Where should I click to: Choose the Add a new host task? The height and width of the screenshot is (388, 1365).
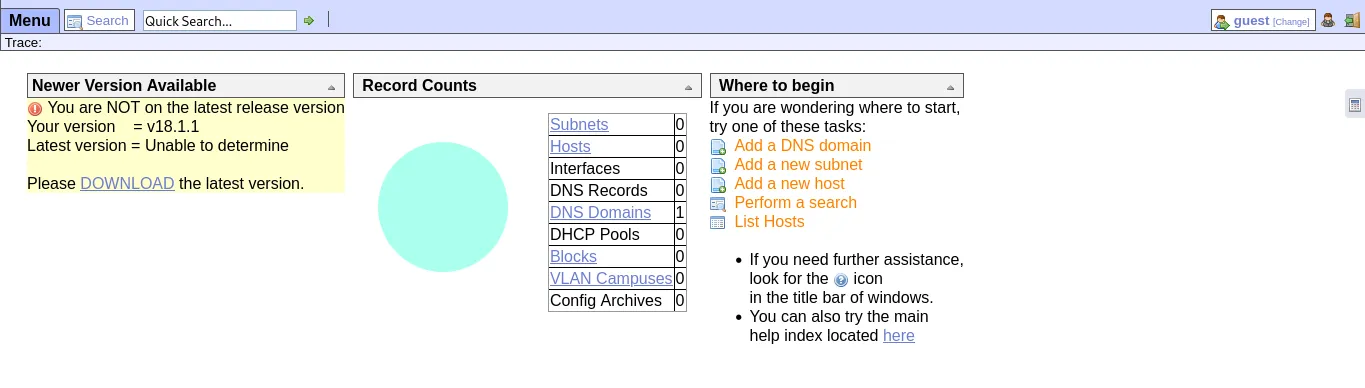[789, 183]
